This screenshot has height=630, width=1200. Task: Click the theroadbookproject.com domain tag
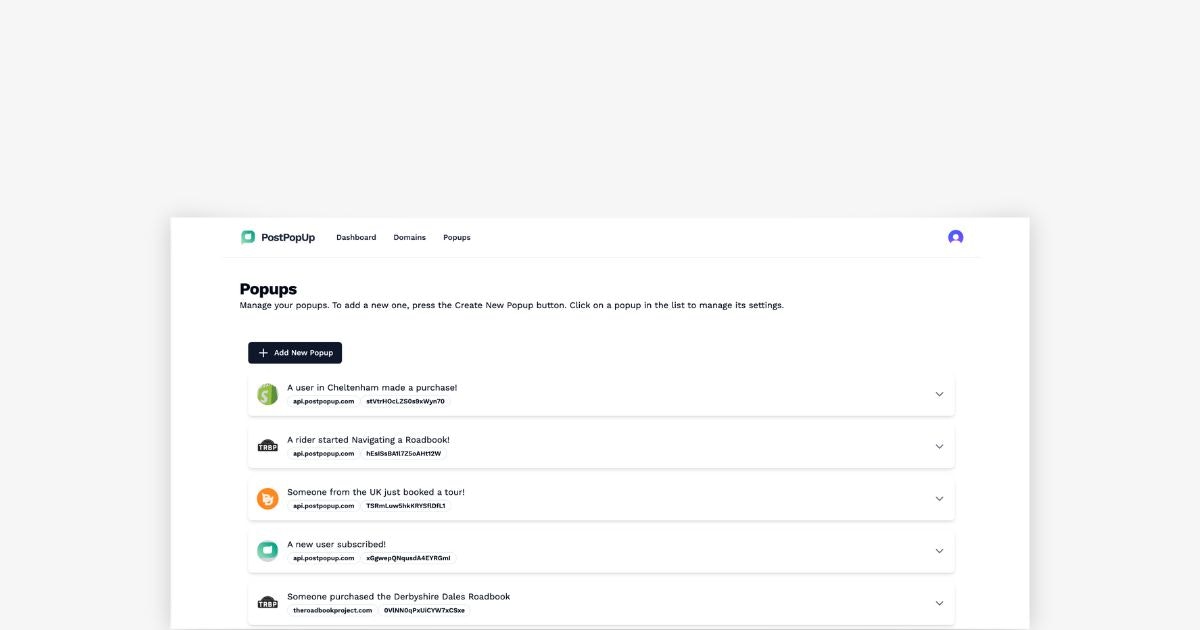pos(332,610)
